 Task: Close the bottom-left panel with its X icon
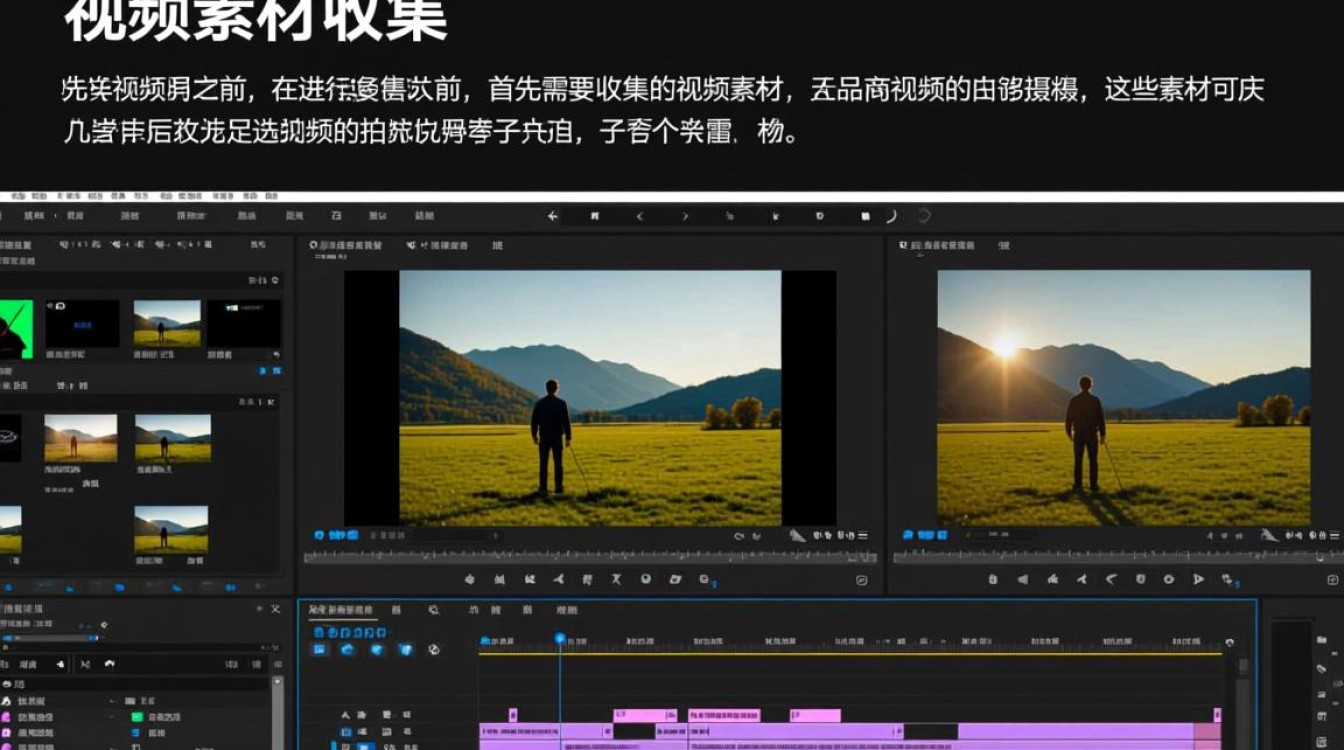276,608
